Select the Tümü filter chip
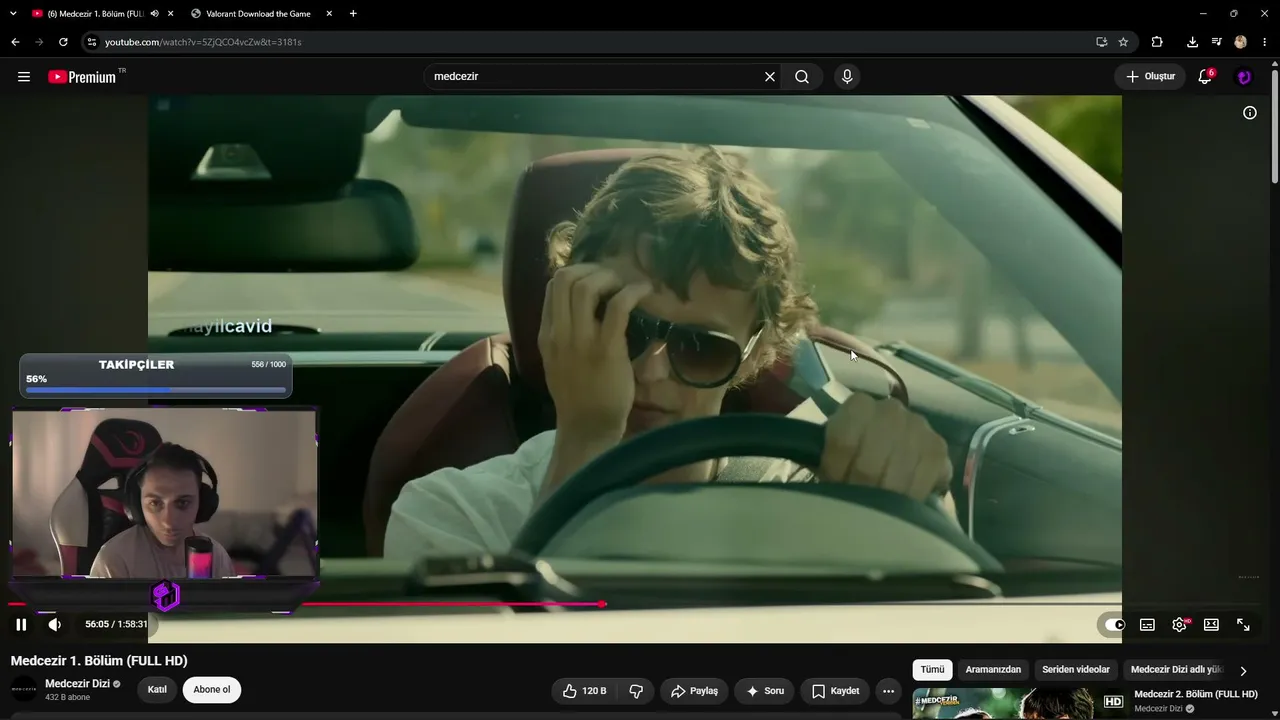The height and width of the screenshot is (720, 1280). point(932,670)
